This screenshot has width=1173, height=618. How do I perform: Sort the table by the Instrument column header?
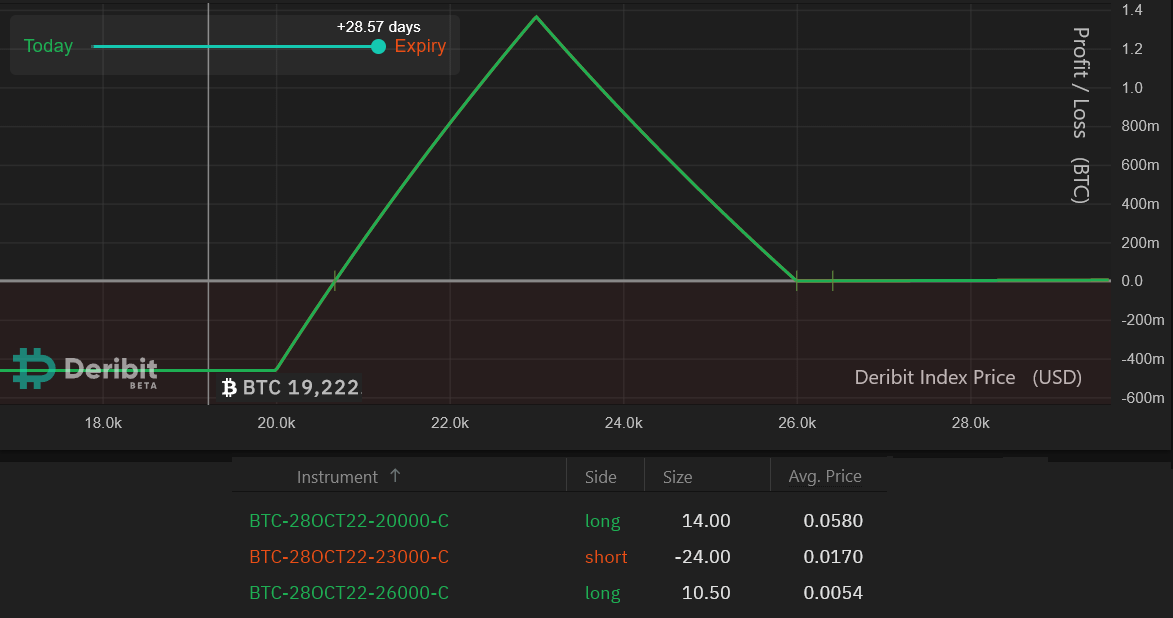pos(337,477)
